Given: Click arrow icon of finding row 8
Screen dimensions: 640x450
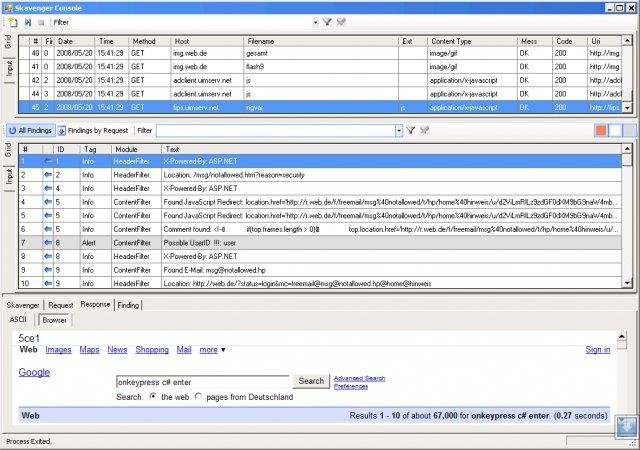Looking at the screenshot, I should pyautogui.click(x=48, y=256).
